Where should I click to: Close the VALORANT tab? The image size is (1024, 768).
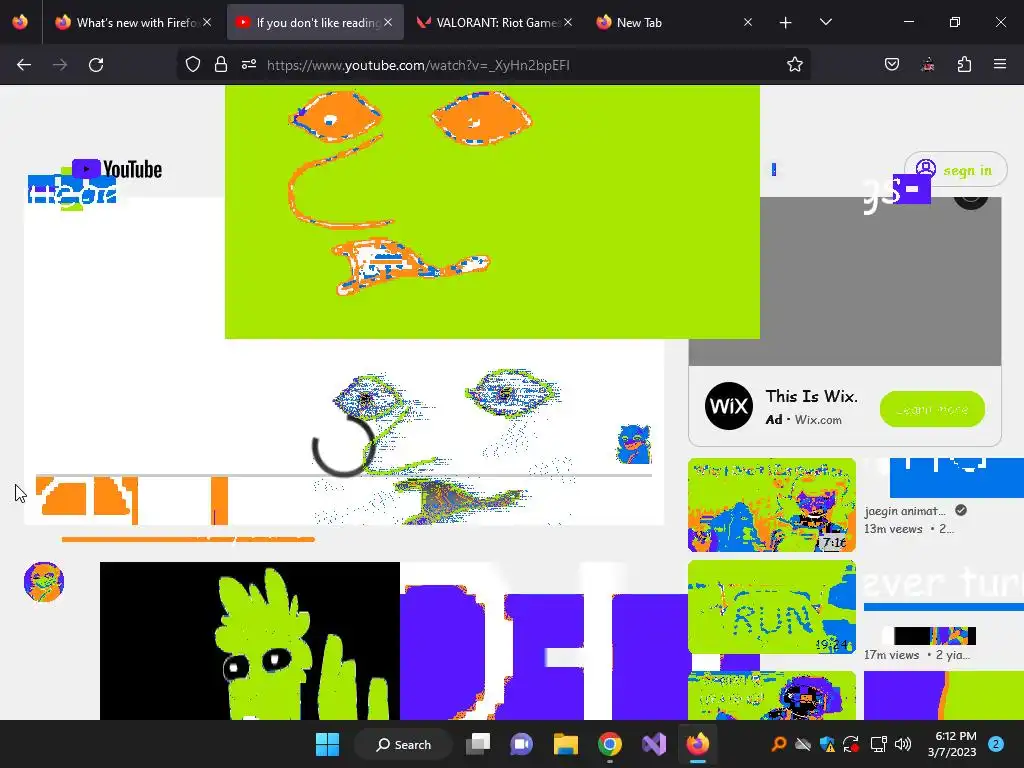(x=568, y=22)
